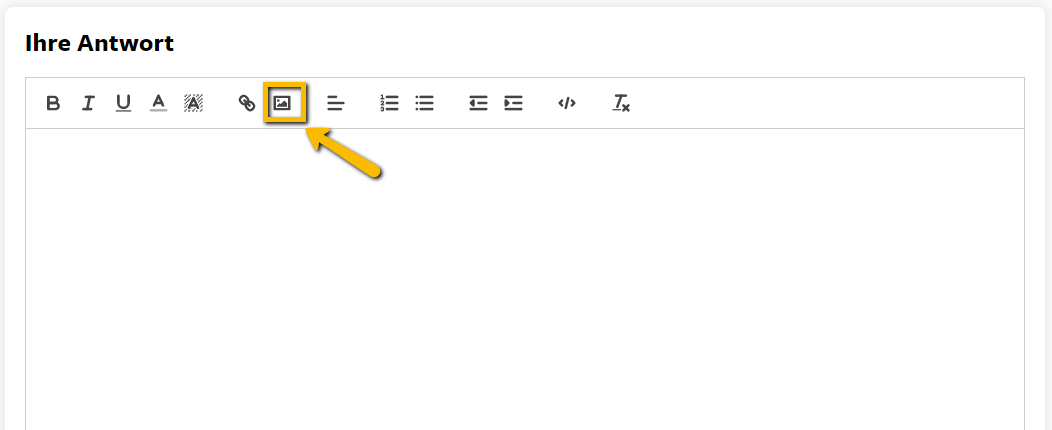Screen dimensions: 1052x430
Task: Toggle bold formatting in the editor toolbar
Action: 53,103
